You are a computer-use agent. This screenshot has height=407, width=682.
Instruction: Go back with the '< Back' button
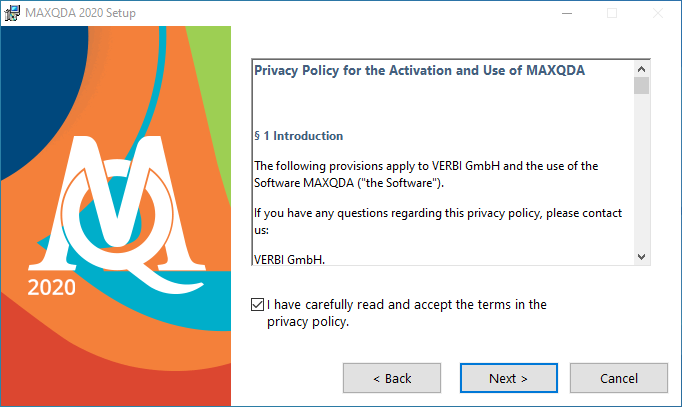(x=392, y=378)
